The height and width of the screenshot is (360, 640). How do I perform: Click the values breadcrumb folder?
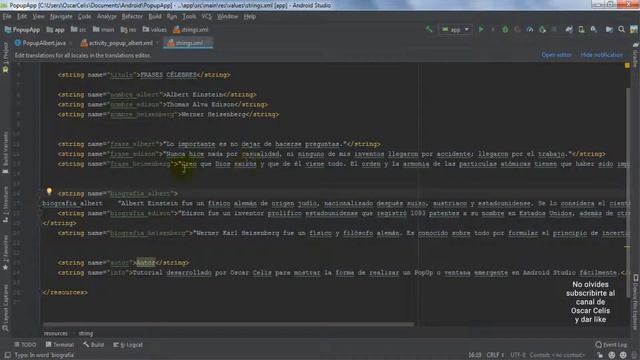[155, 30]
